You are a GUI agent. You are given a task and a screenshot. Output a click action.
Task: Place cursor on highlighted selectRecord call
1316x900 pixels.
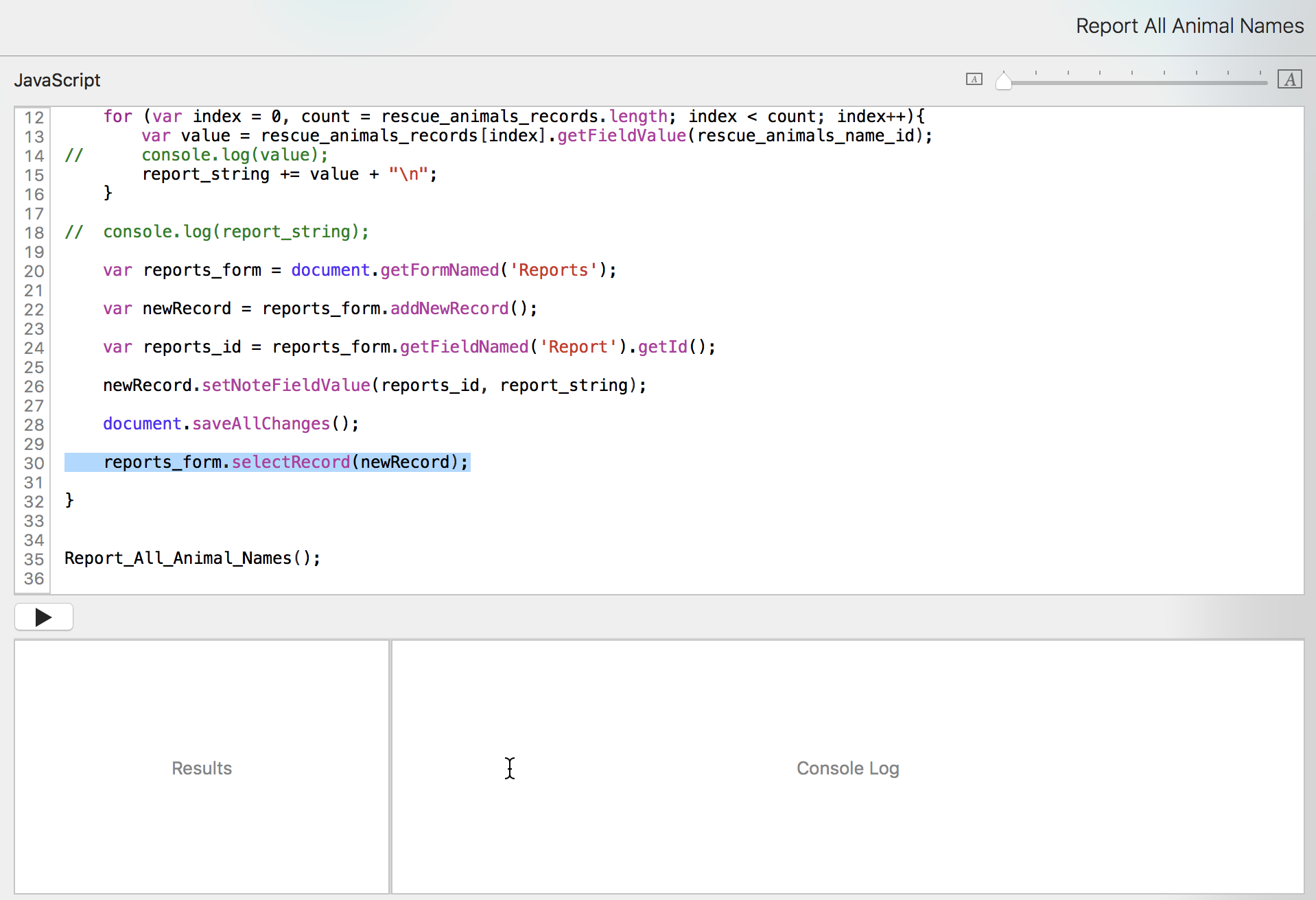point(291,462)
